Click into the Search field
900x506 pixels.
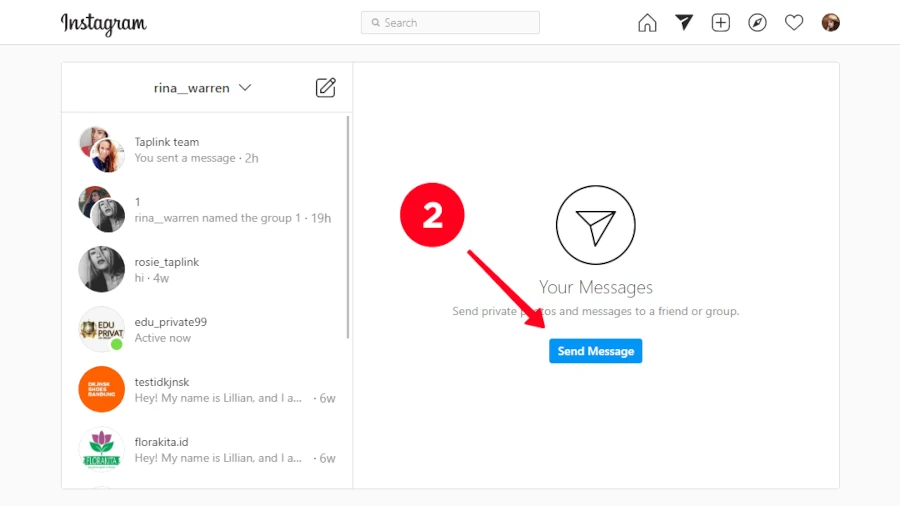[x=450, y=22]
